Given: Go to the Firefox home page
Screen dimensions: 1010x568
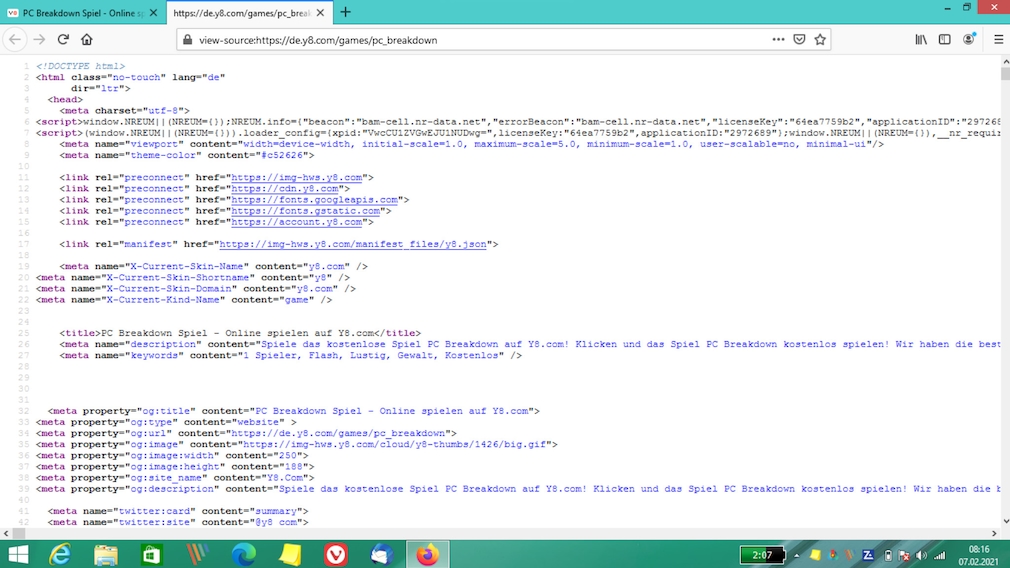Looking at the screenshot, I should (x=87, y=40).
